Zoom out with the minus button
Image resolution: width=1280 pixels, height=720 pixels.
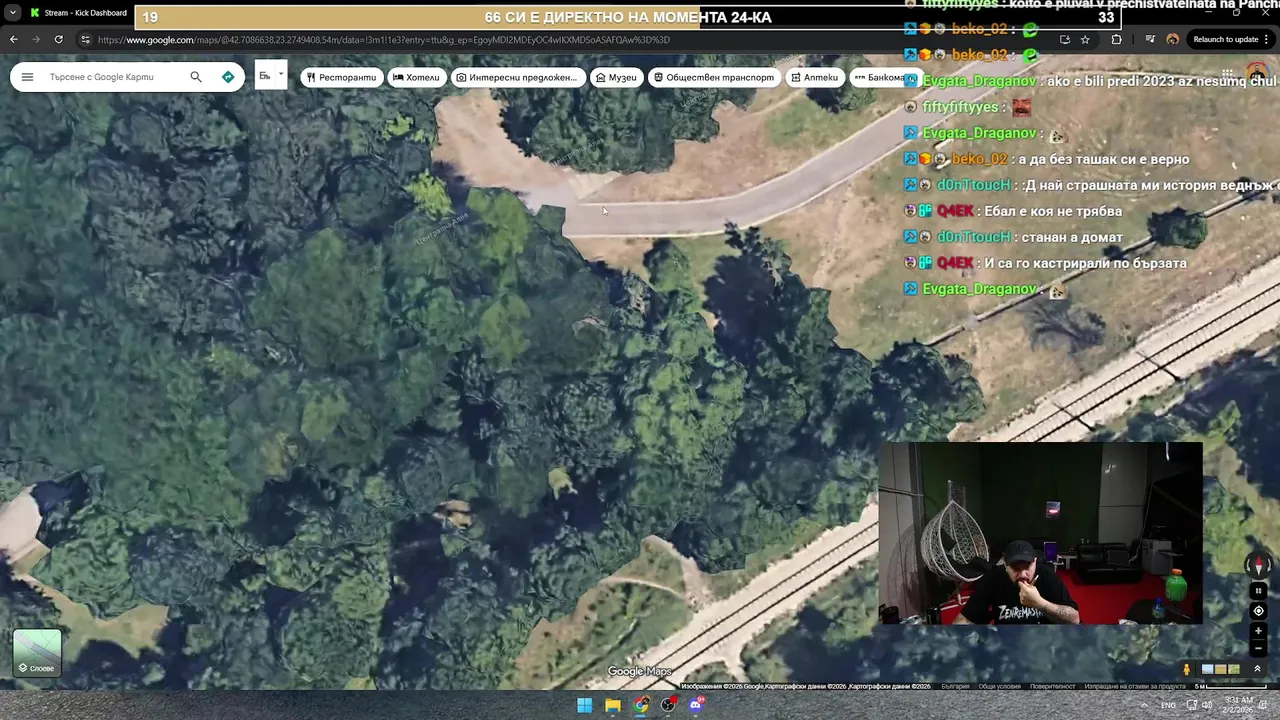coord(1259,648)
